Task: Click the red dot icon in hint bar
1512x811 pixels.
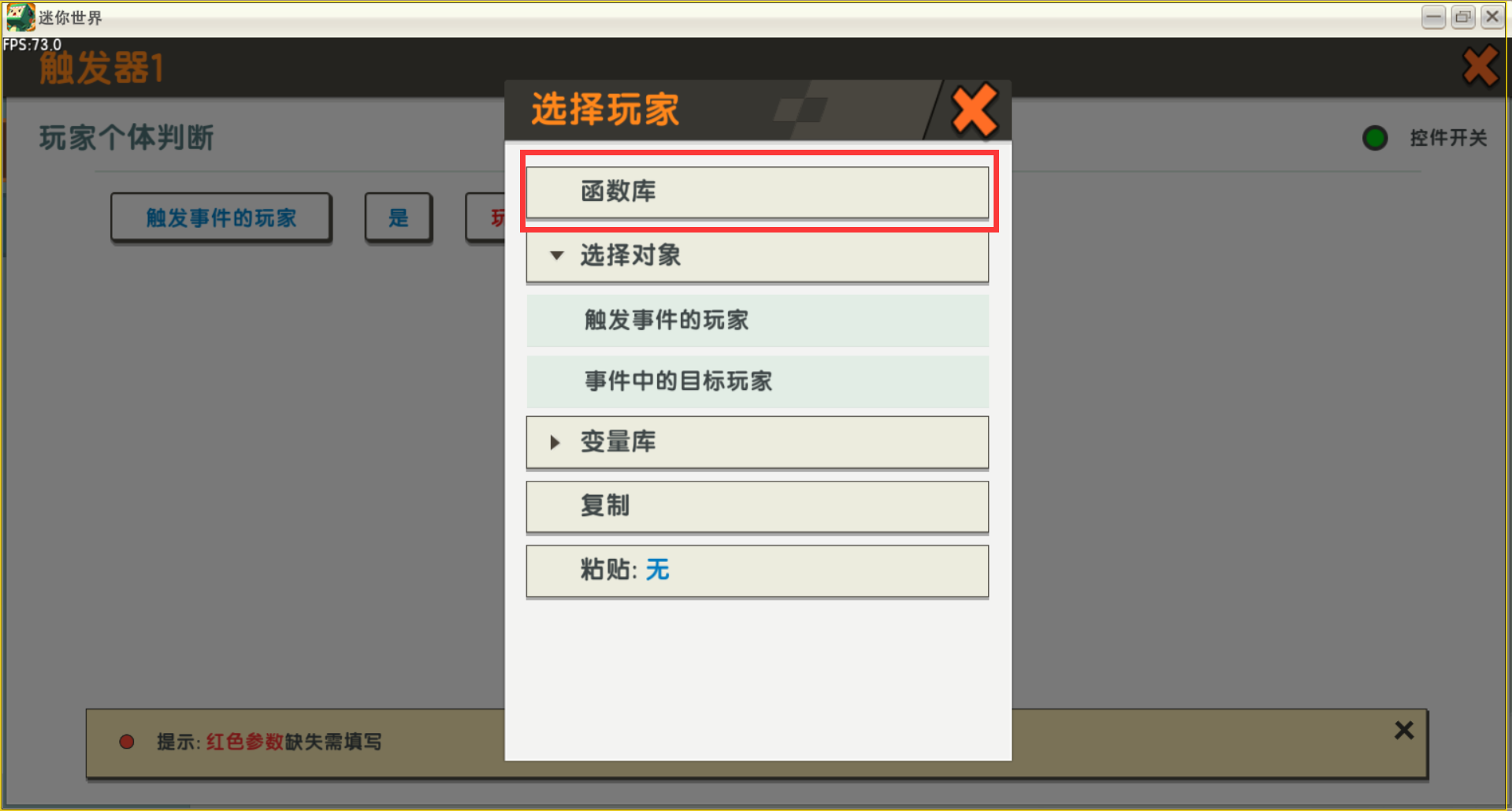Action: [x=127, y=742]
